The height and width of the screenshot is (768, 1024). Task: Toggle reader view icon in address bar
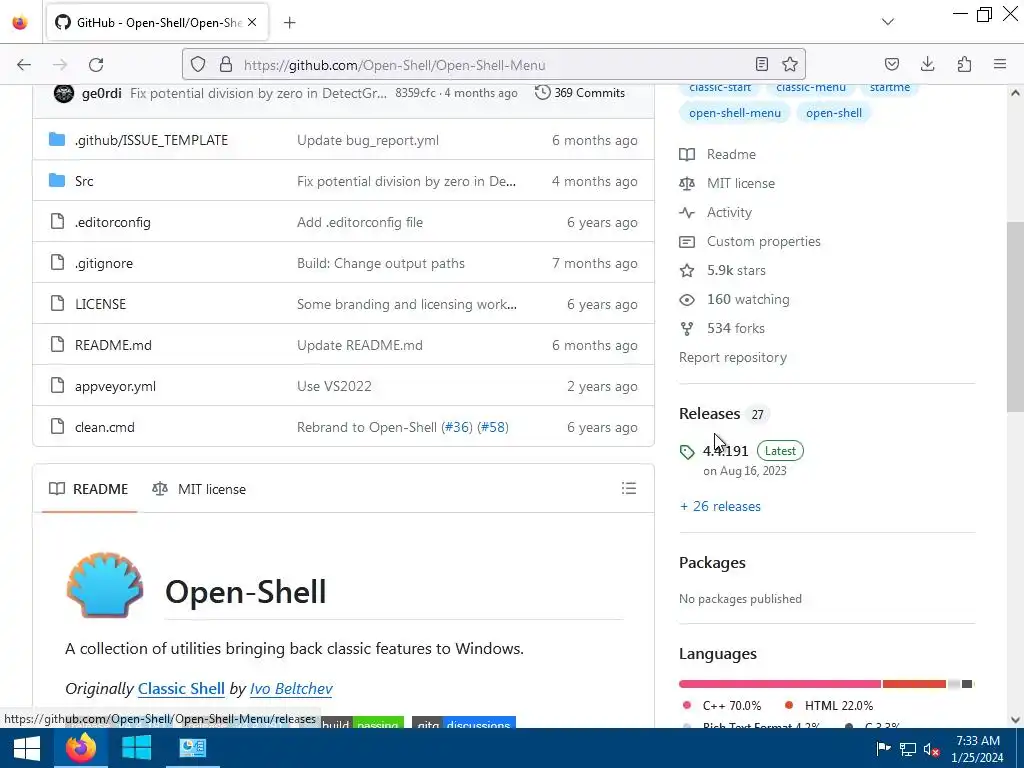761,64
